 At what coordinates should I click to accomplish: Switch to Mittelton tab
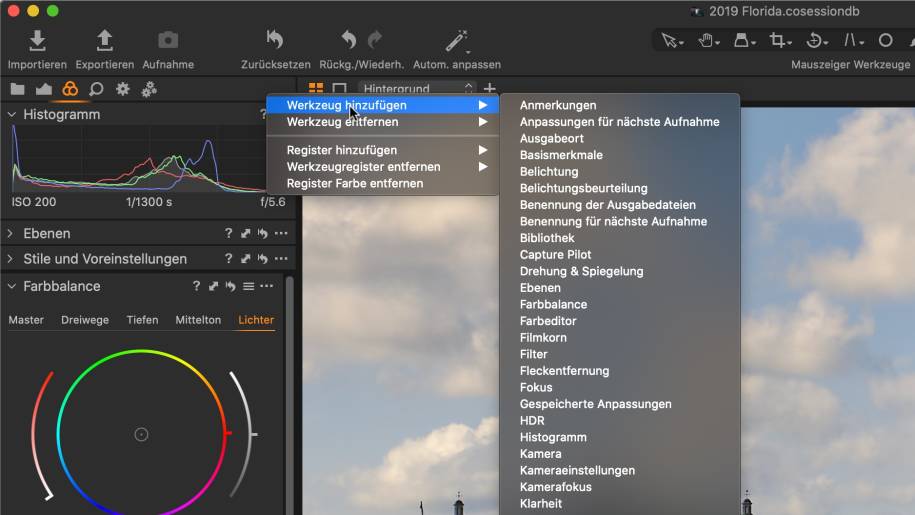pos(198,320)
